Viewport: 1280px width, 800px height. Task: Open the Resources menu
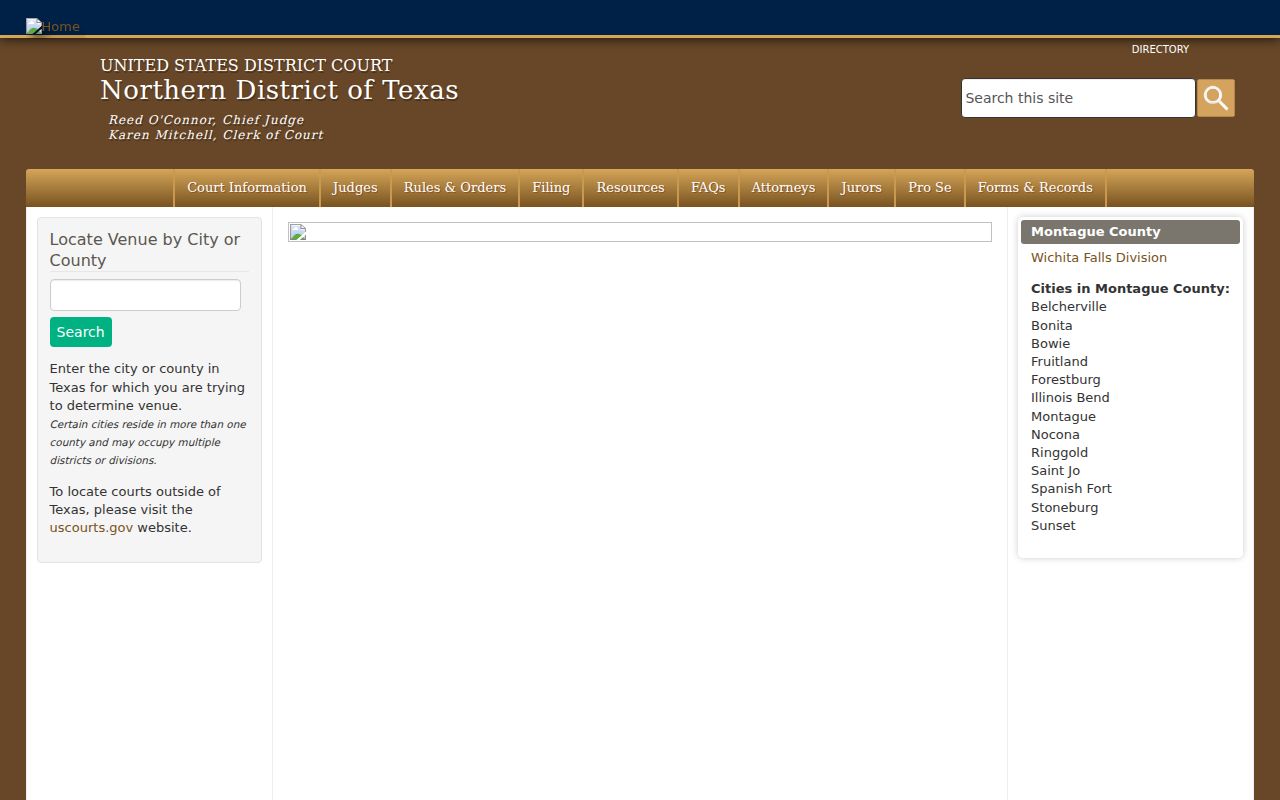click(x=630, y=188)
